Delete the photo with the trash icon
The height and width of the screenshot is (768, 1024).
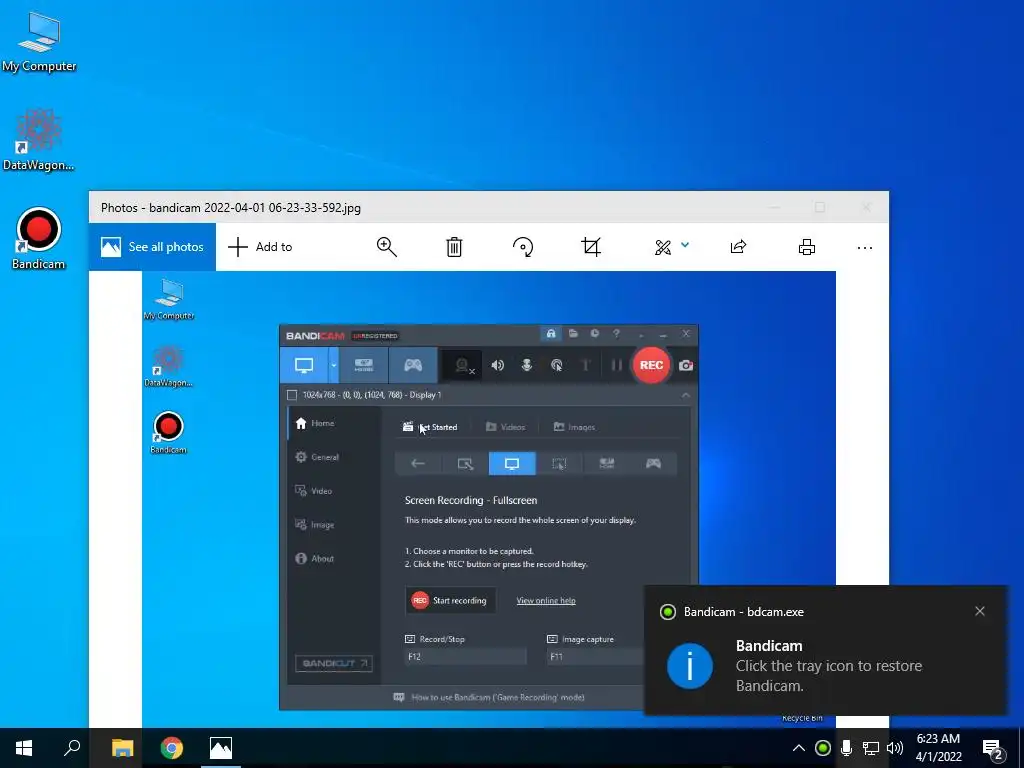pyautogui.click(x=455, y=247)
